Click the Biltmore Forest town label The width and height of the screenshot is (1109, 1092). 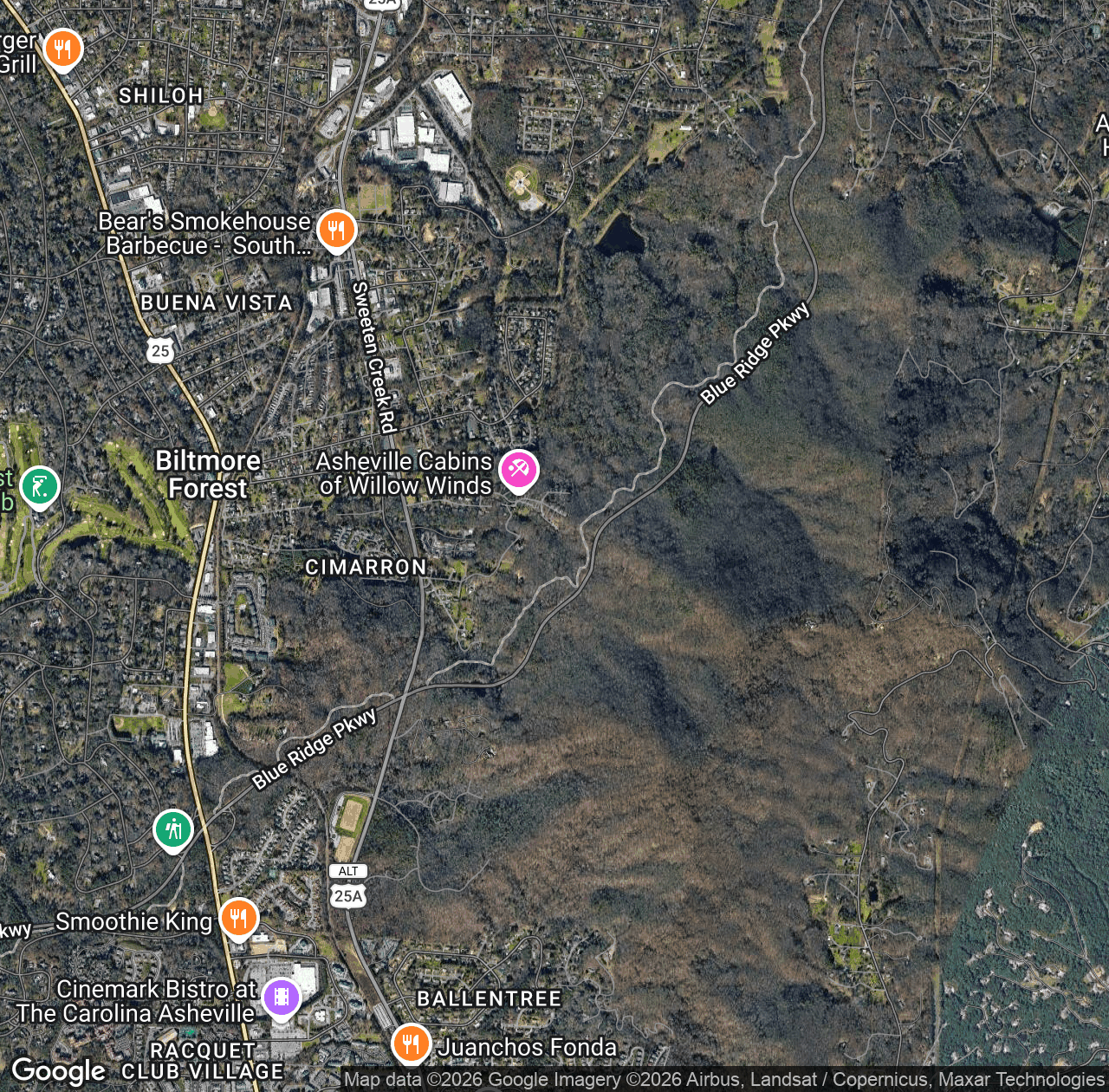click(208, 474)
